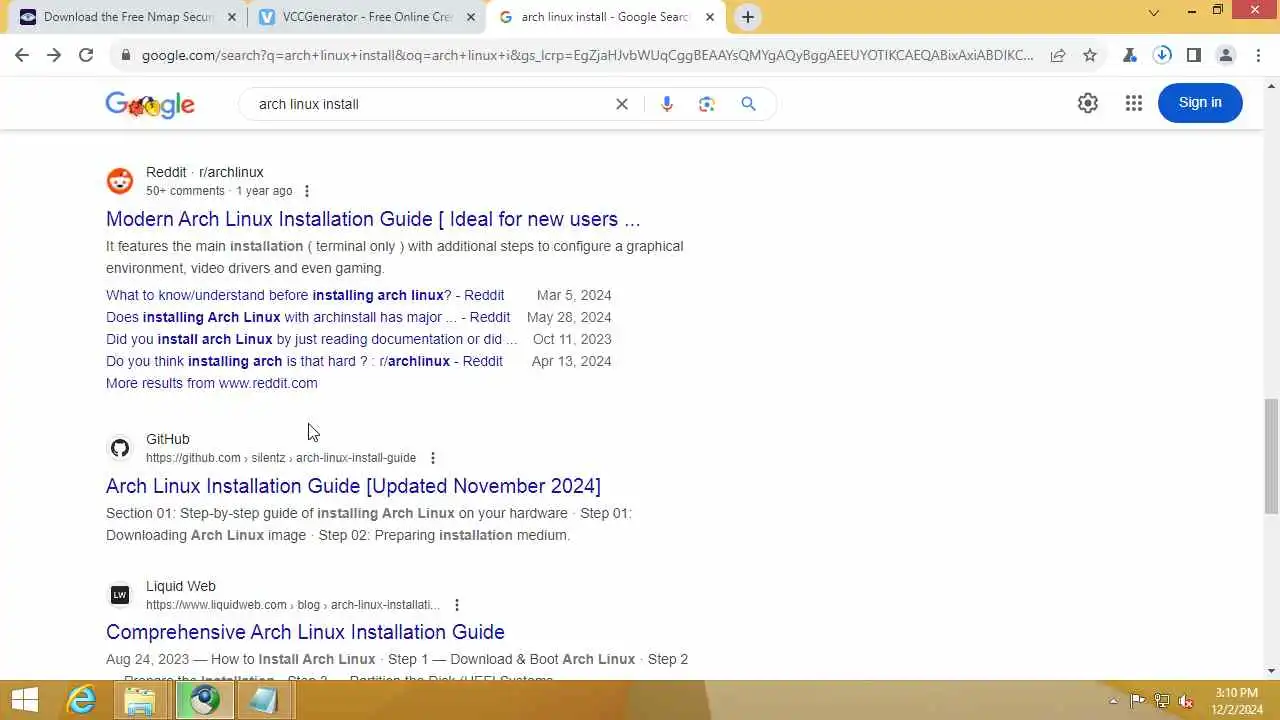The height and width of the screenshot is (720, 1280).
Task: Go to Google home via the logo
Action: [x=150, y=105]
